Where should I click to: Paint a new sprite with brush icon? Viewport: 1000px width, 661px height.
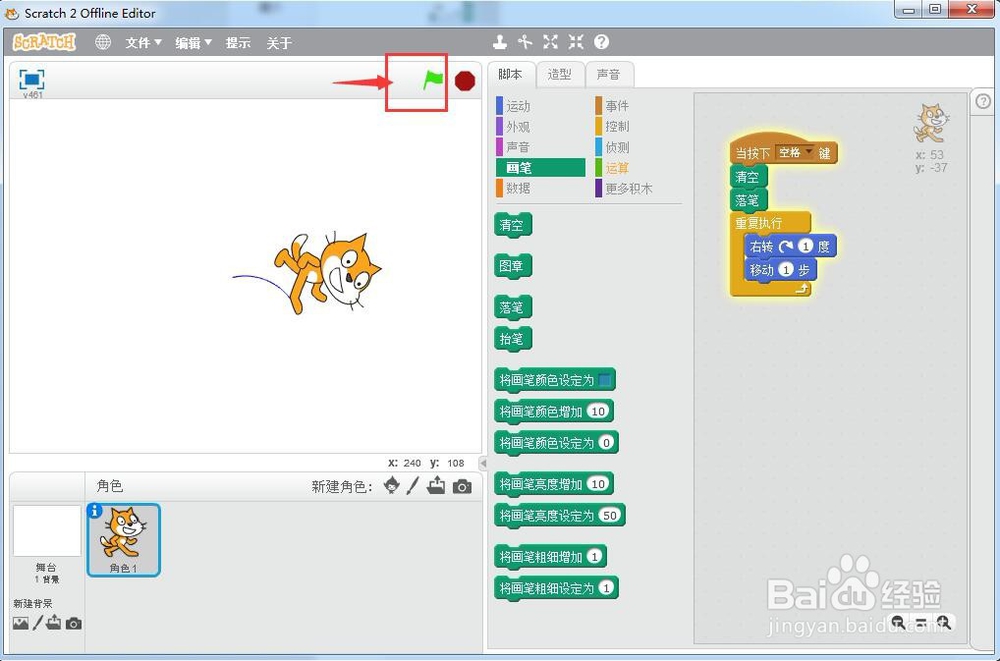(x=413, y=486)
